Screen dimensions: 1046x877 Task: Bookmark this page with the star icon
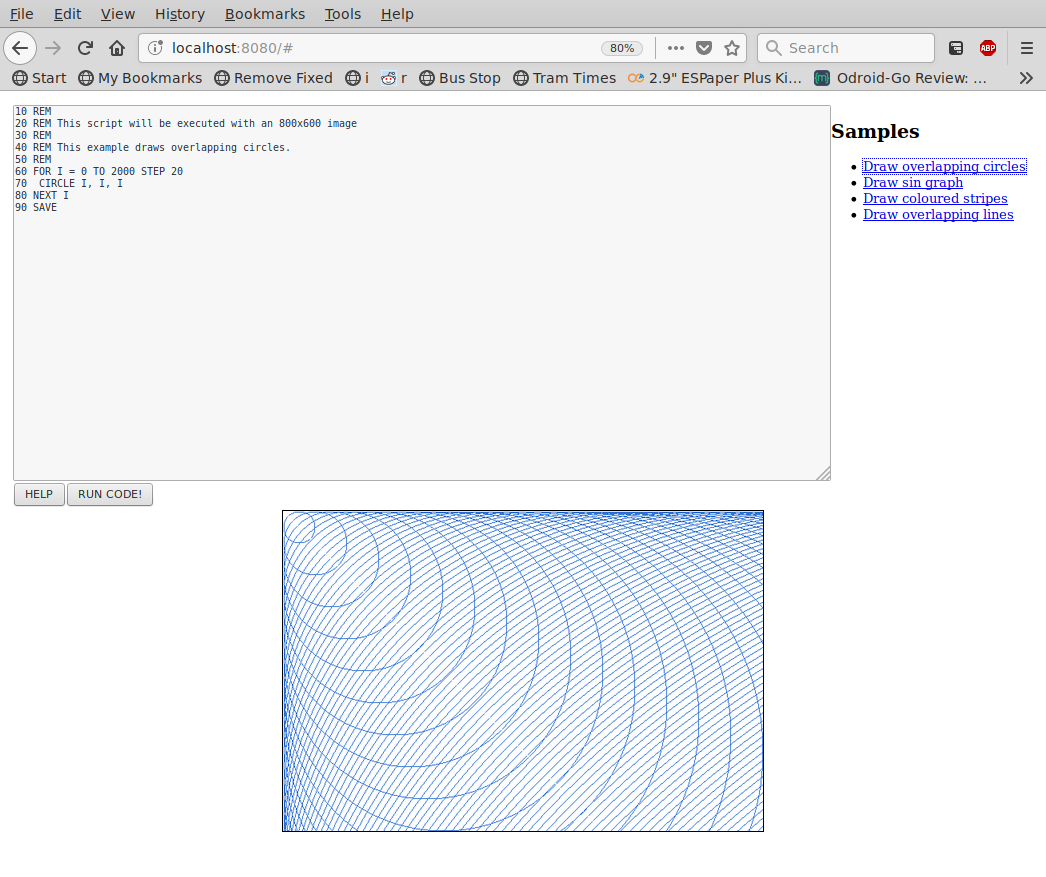click(732, 48)
